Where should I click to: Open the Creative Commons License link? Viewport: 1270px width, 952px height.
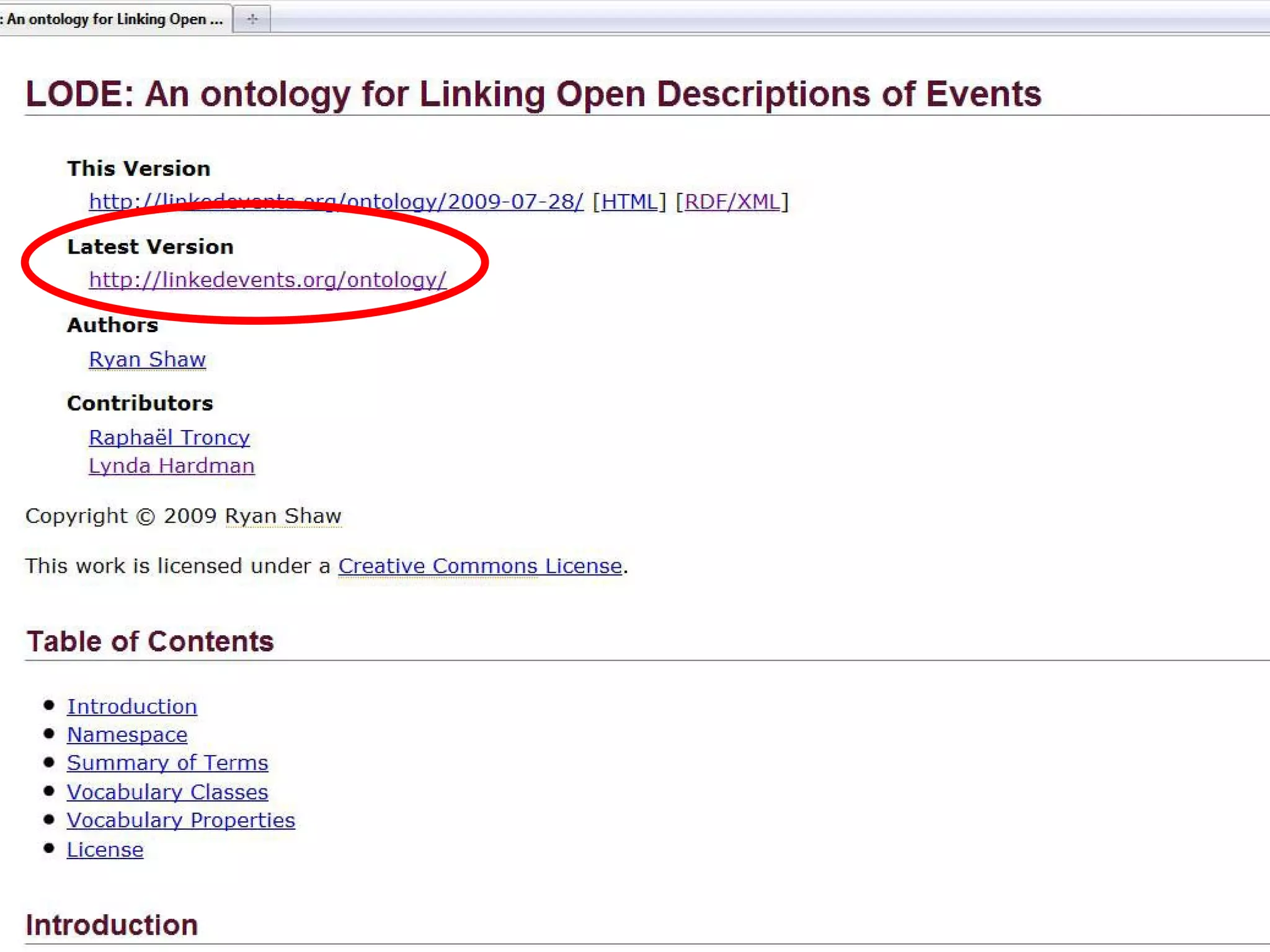480,566
